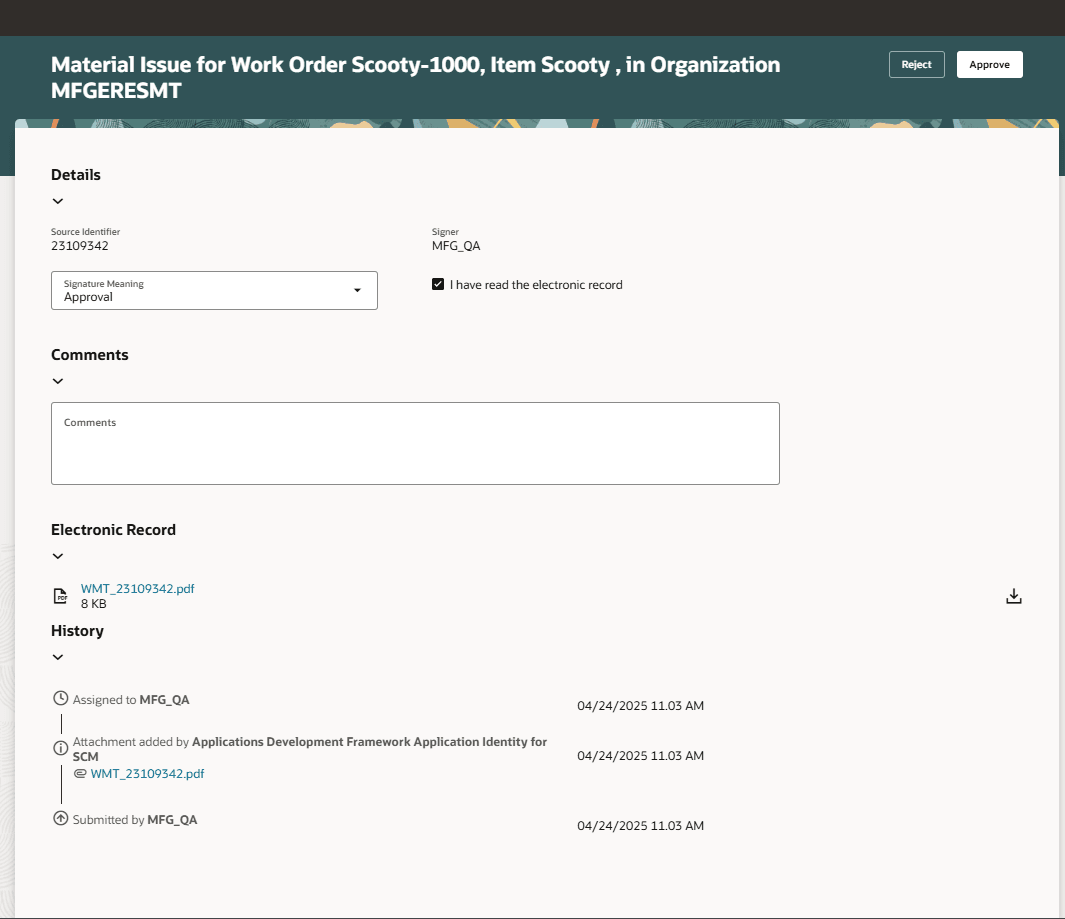The width and height of the screenshot is (1065, 919).
Task: Click the clock icon next to Assigned to MFG_QA
Action: tap(60, 699)
